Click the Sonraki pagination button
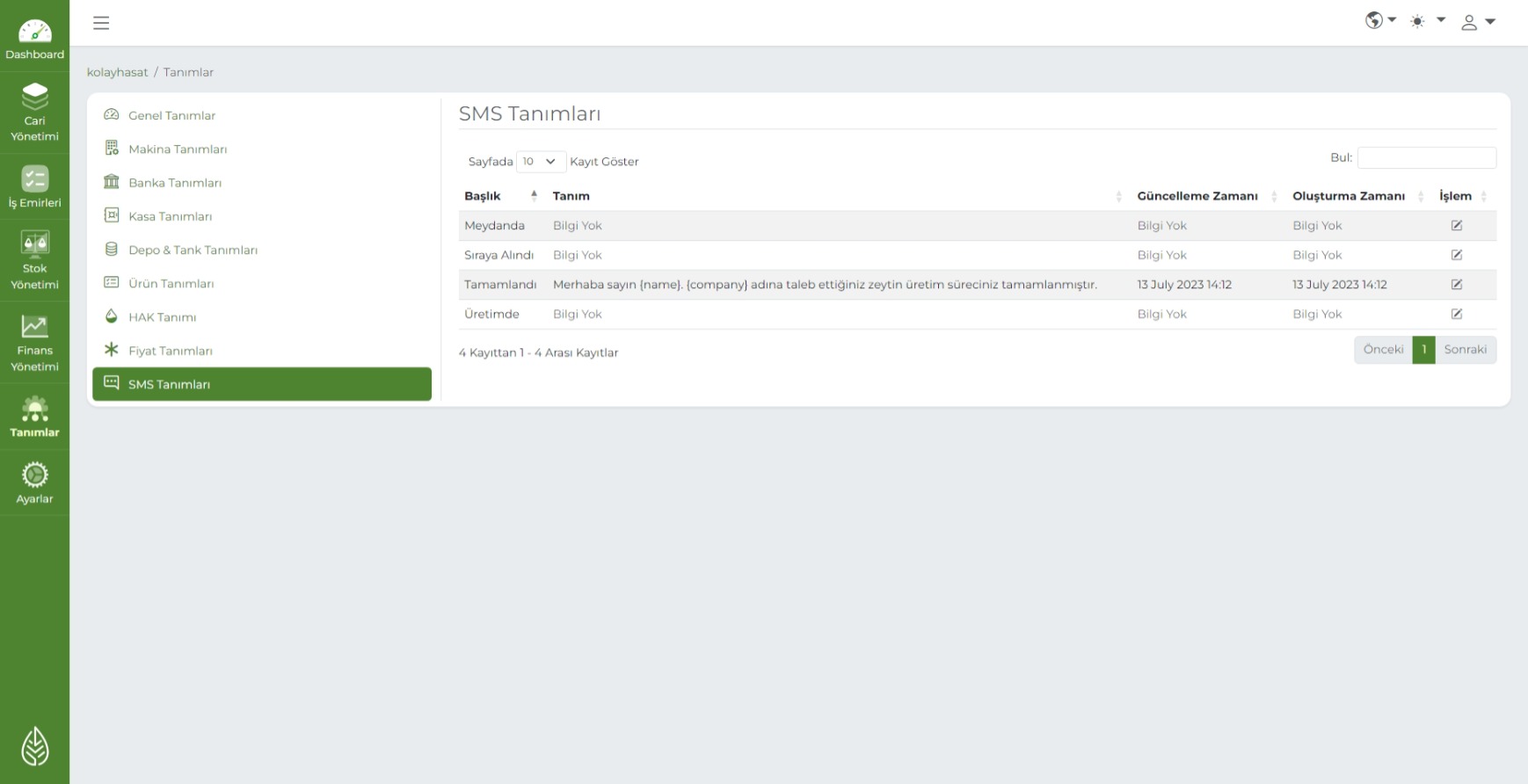The width and height of the screenshot is (1528, 784). coord(1466,350)
